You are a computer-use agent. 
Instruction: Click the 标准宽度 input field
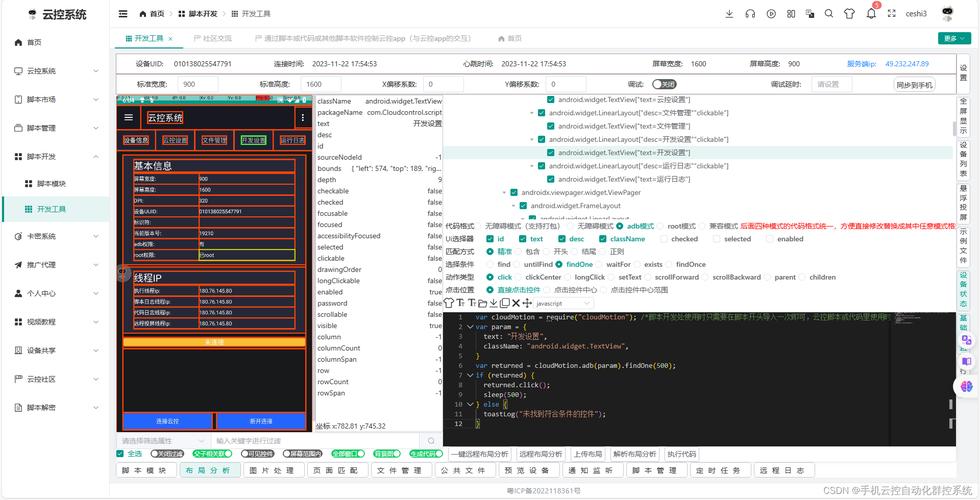tap(198, 84)
